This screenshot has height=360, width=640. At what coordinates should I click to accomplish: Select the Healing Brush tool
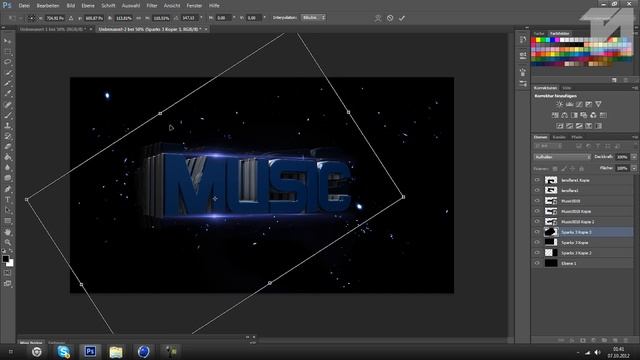pyautogui.click(x=8, y=104)
